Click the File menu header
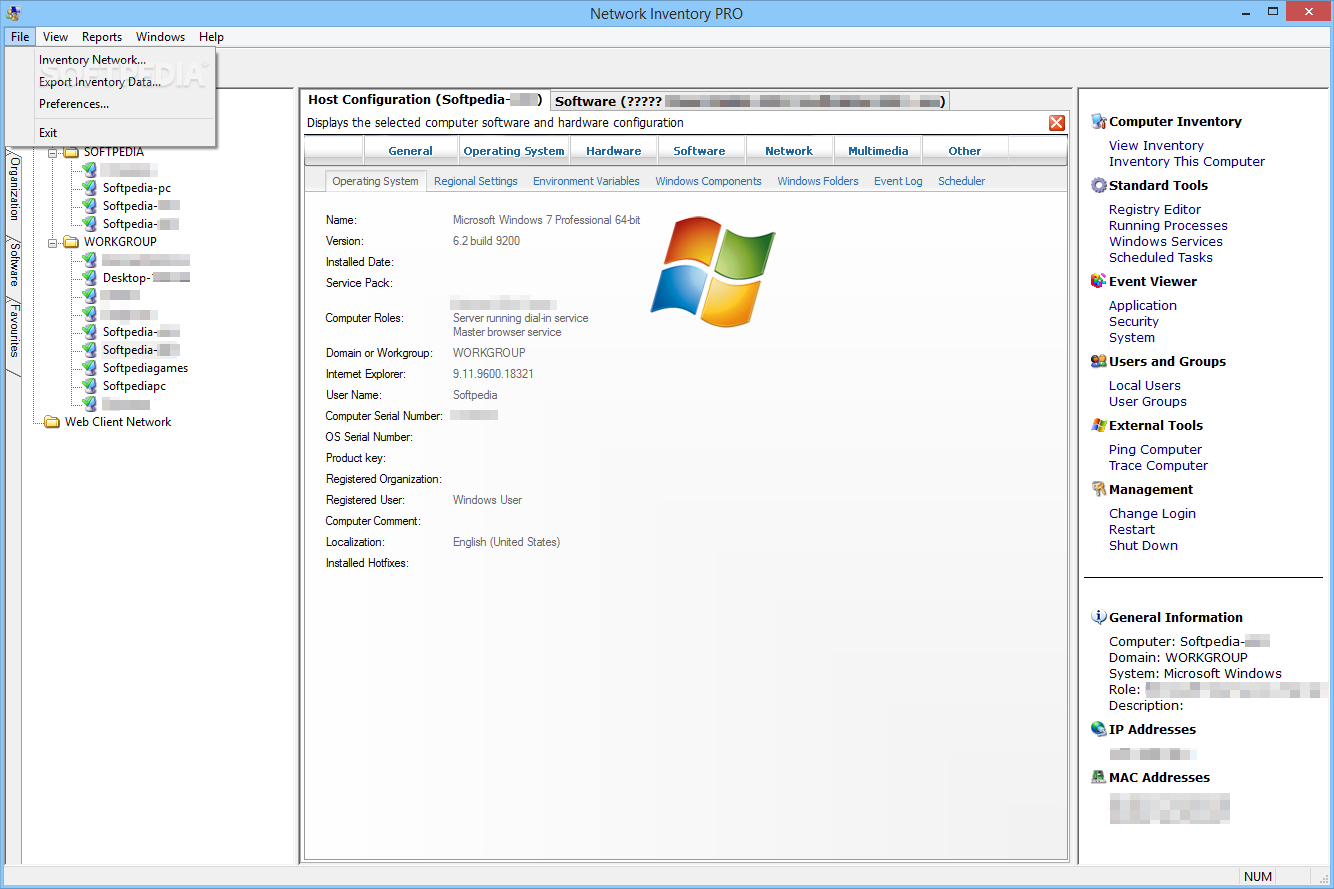Viewport: 1334px width, 889px height. point(20,37)
